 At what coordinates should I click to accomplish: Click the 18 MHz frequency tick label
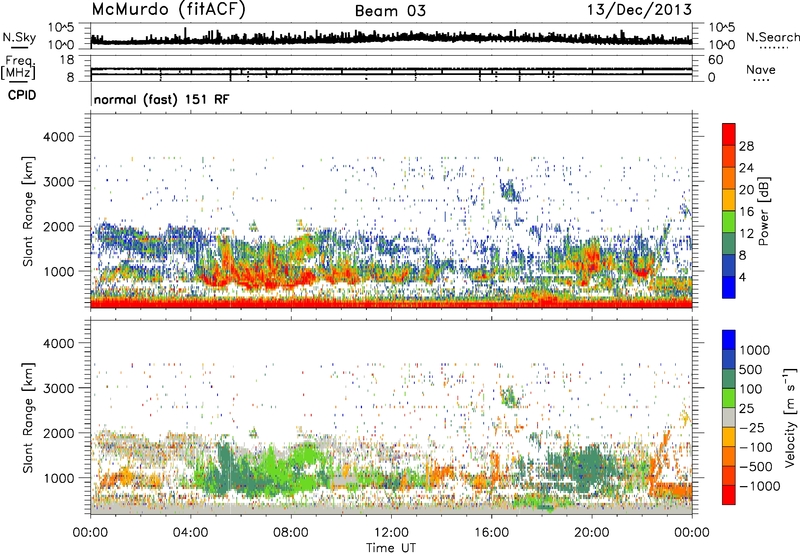pos(66,60)
